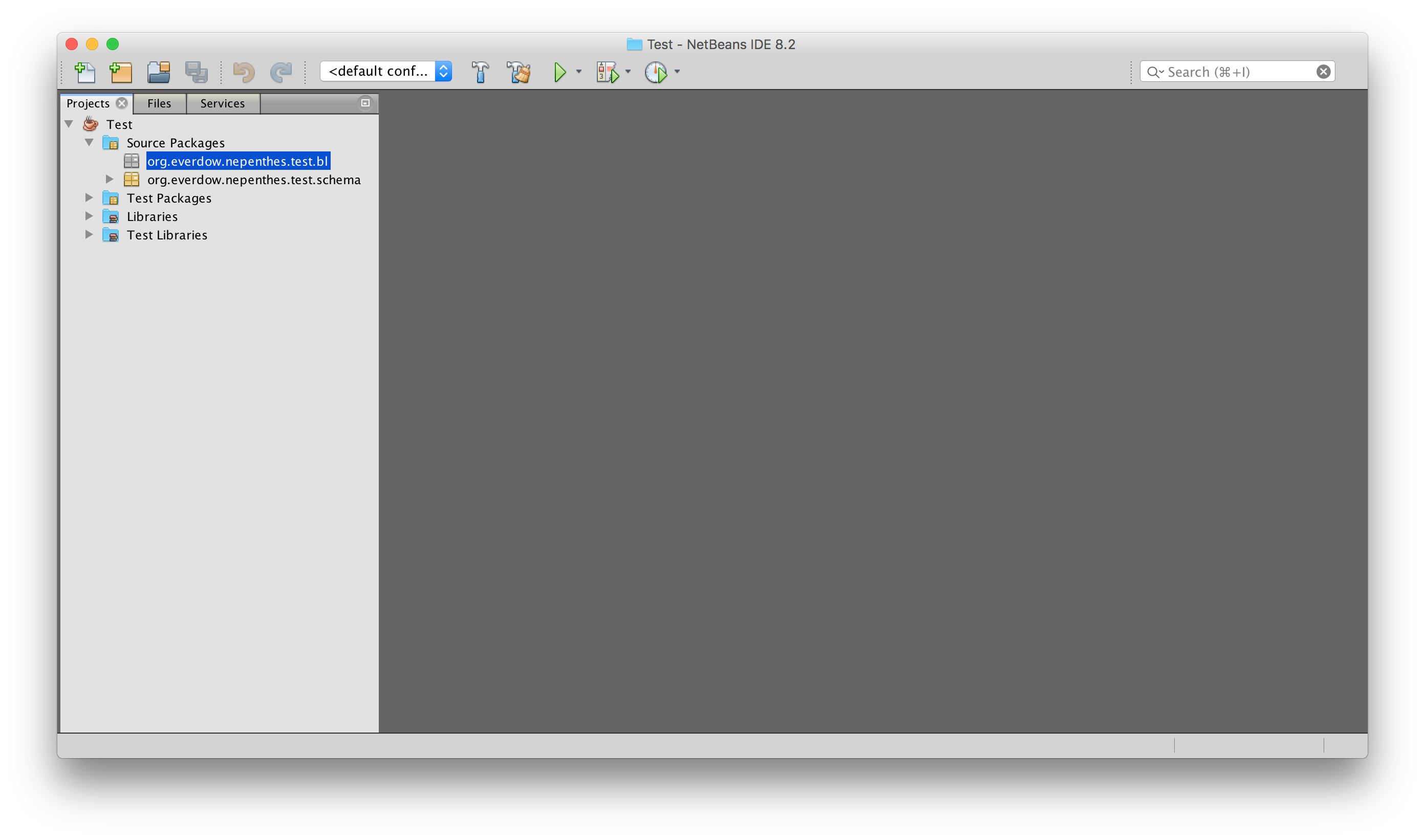This screenshot has width=1425, height=840.
Task: Expand the Test Libraries node
Action: pyautogui.click(x=89, y=234)
